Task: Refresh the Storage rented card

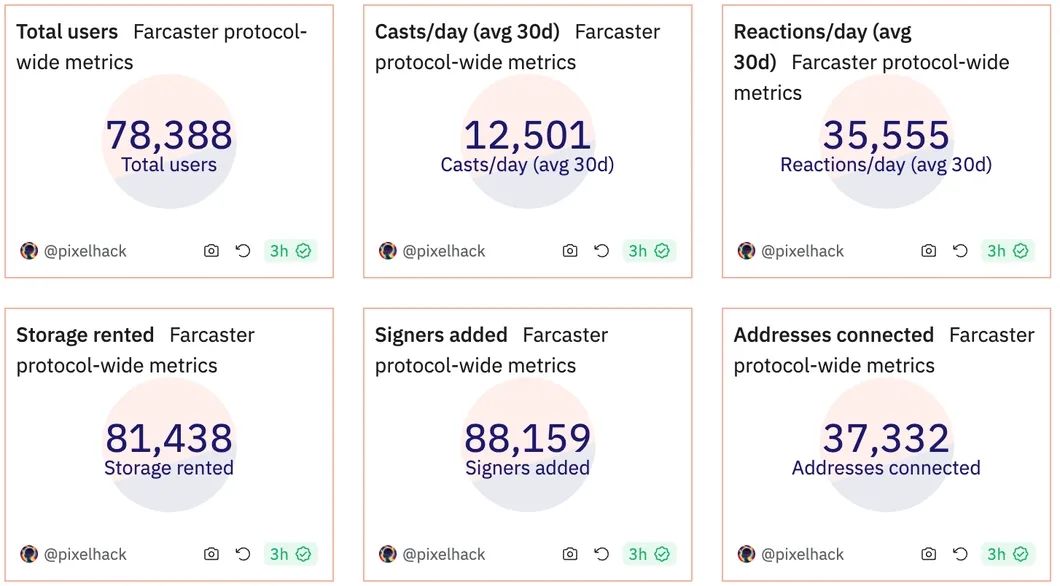Action: click(243, 554)
